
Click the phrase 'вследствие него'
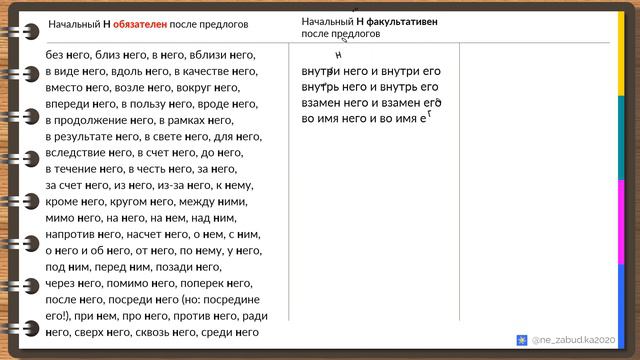(x=89, y=153)
